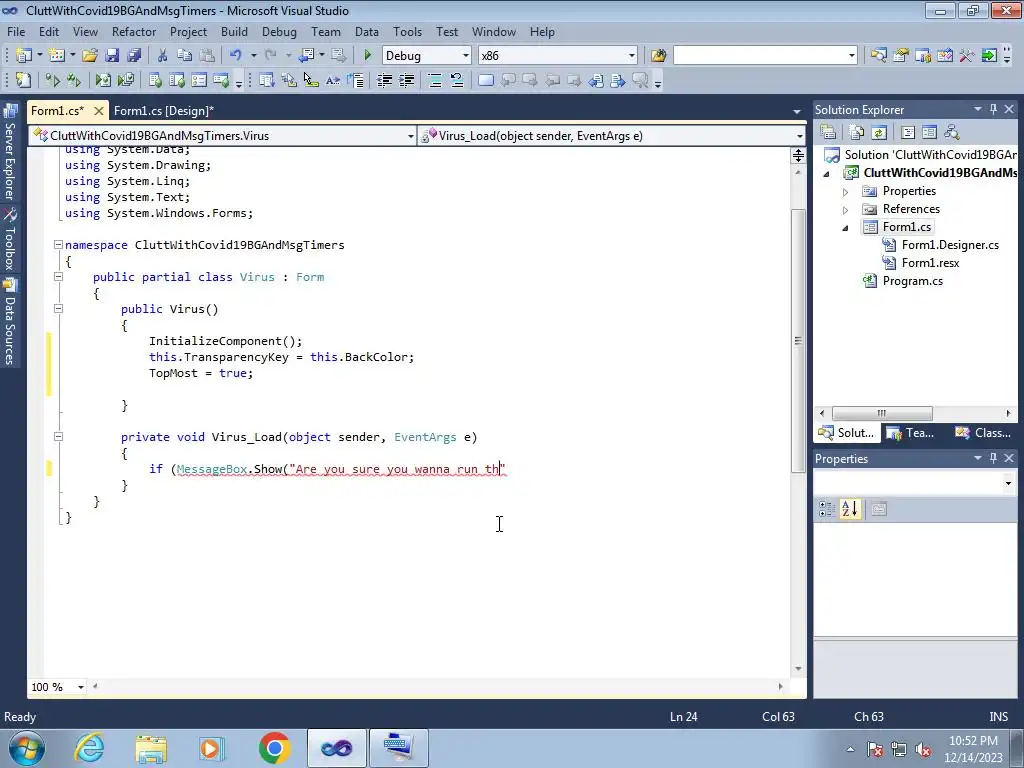Decrease line indent in the text toolbar
Image resolution: width=1024 pixels, height=768 pixels.
(x=385, y=80)
